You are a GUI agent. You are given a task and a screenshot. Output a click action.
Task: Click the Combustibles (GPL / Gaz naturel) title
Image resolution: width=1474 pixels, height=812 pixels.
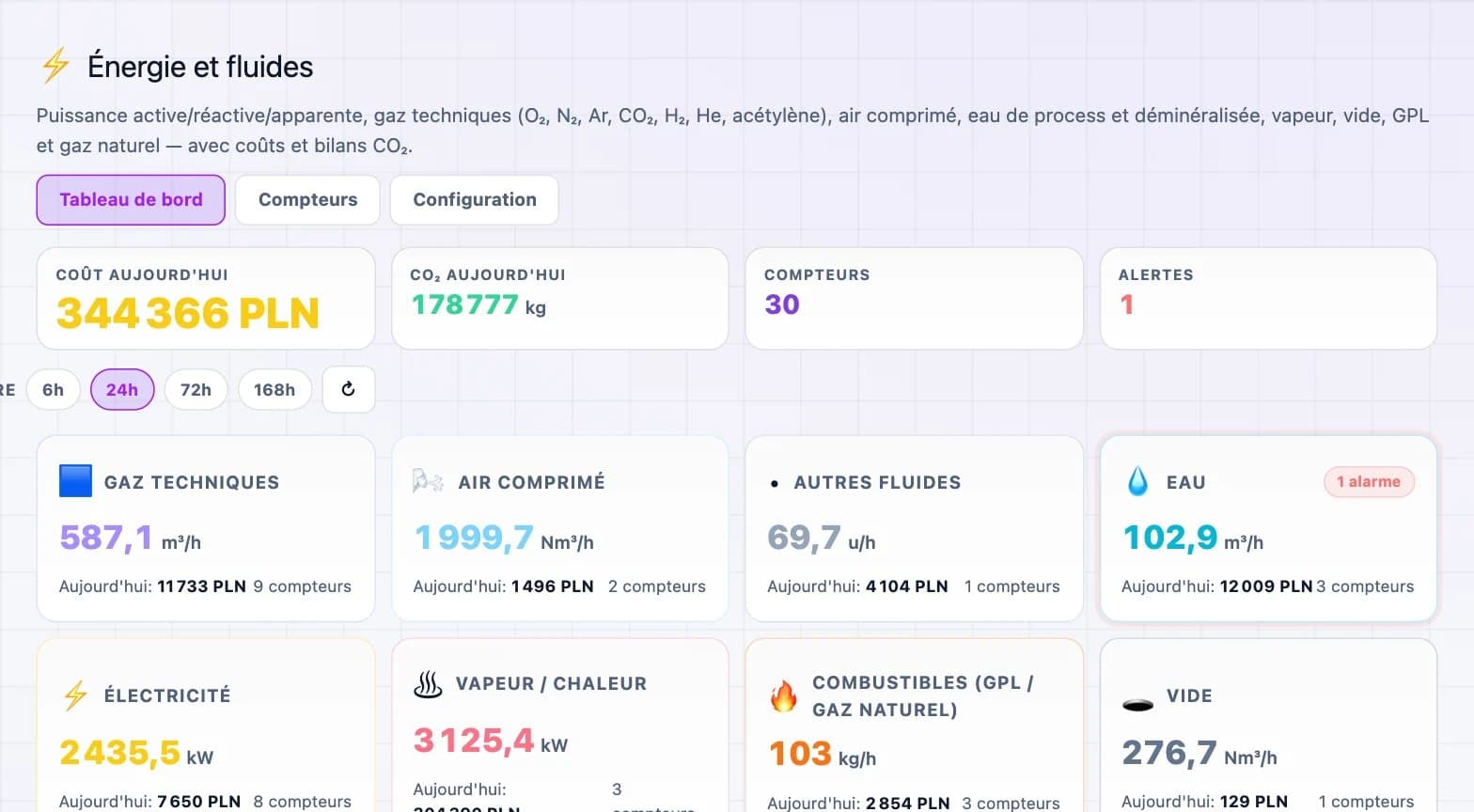(923, 696)
